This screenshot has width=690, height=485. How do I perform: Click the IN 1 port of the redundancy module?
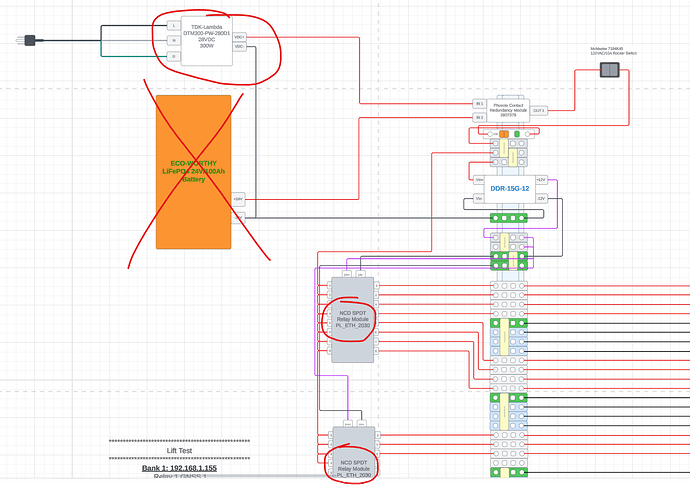(x=479, y=104)
